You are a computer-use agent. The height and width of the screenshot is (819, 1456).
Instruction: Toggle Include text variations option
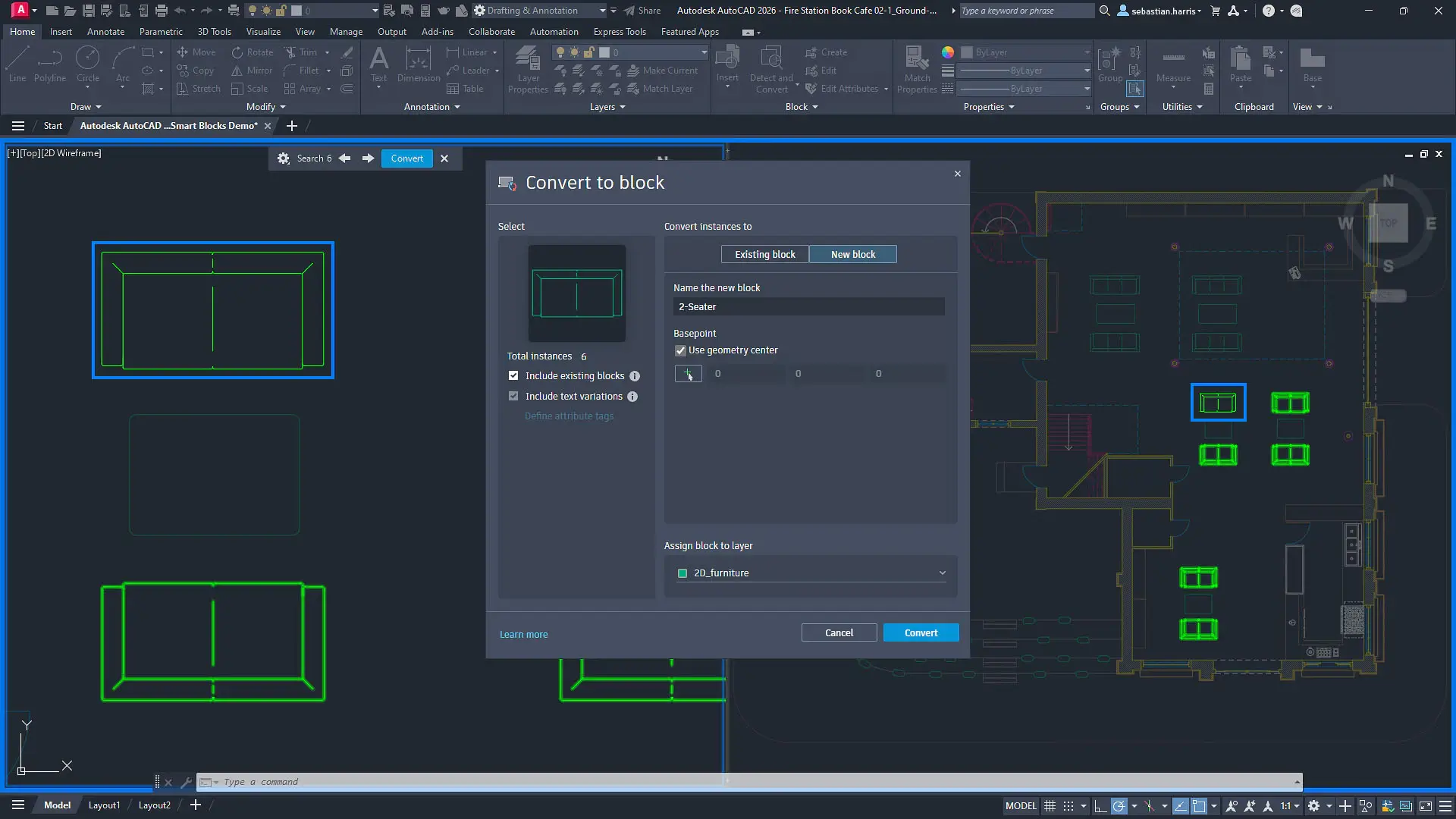(x=513, y=396)
